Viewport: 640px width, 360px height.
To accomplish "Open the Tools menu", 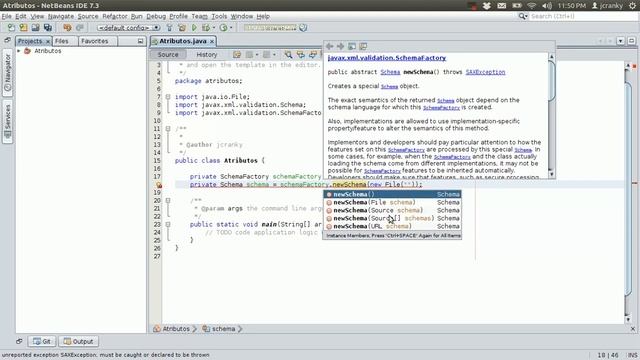I will tap(219, 16).
